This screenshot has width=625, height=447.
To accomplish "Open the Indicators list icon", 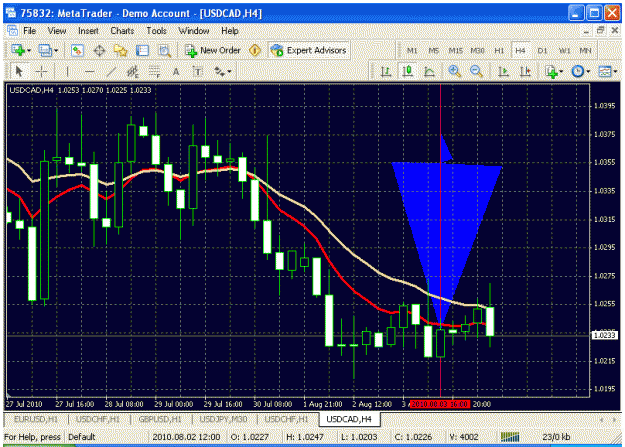I will point(552,72).
